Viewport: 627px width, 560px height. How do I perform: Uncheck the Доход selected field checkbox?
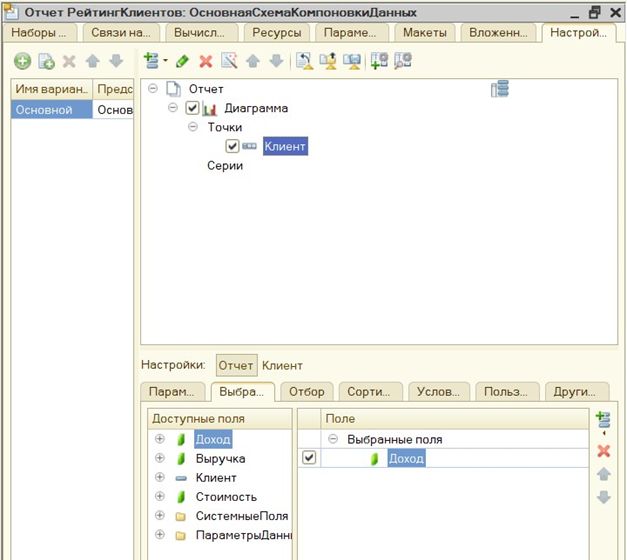(x=309, y=458)
